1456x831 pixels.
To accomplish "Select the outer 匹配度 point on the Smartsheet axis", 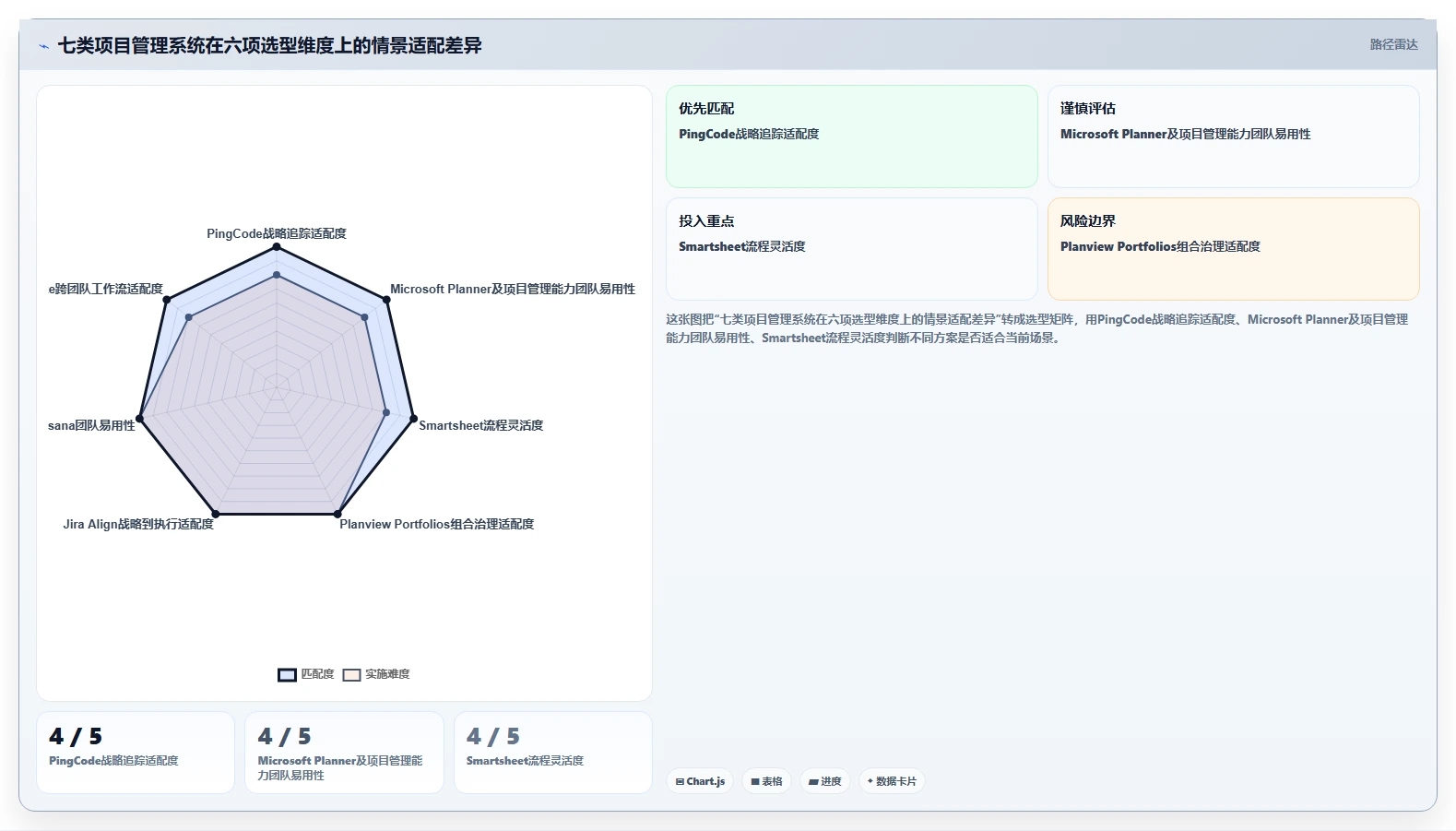I will pyautogui.click(x=413, y=419).
